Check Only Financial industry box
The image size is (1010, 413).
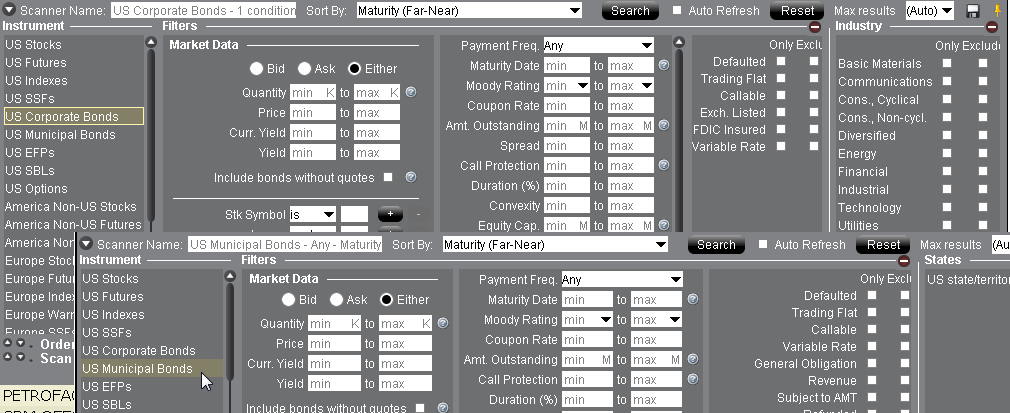(946, 171)
